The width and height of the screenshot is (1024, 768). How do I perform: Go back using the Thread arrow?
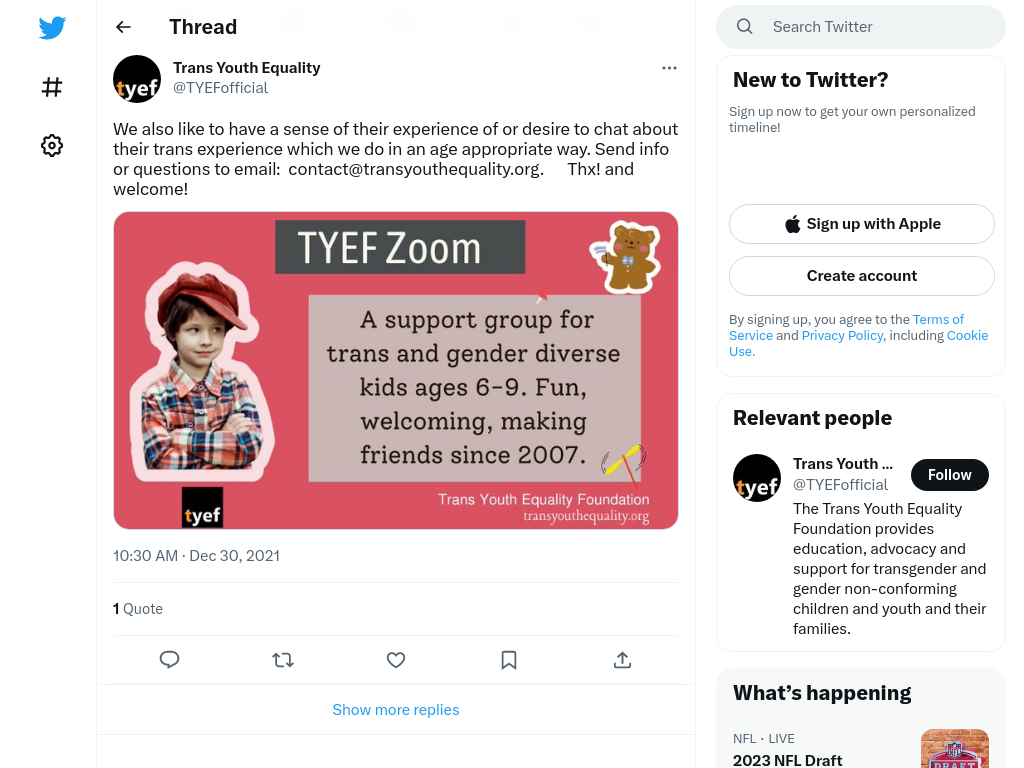point(123,27)
